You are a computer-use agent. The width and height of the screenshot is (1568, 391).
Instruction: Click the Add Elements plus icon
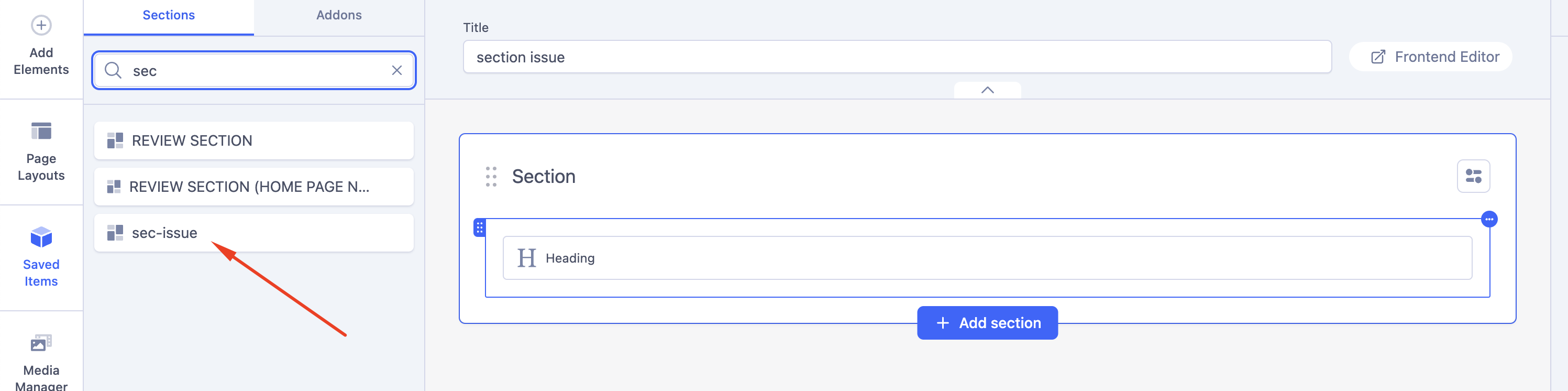tap(41, 26)
